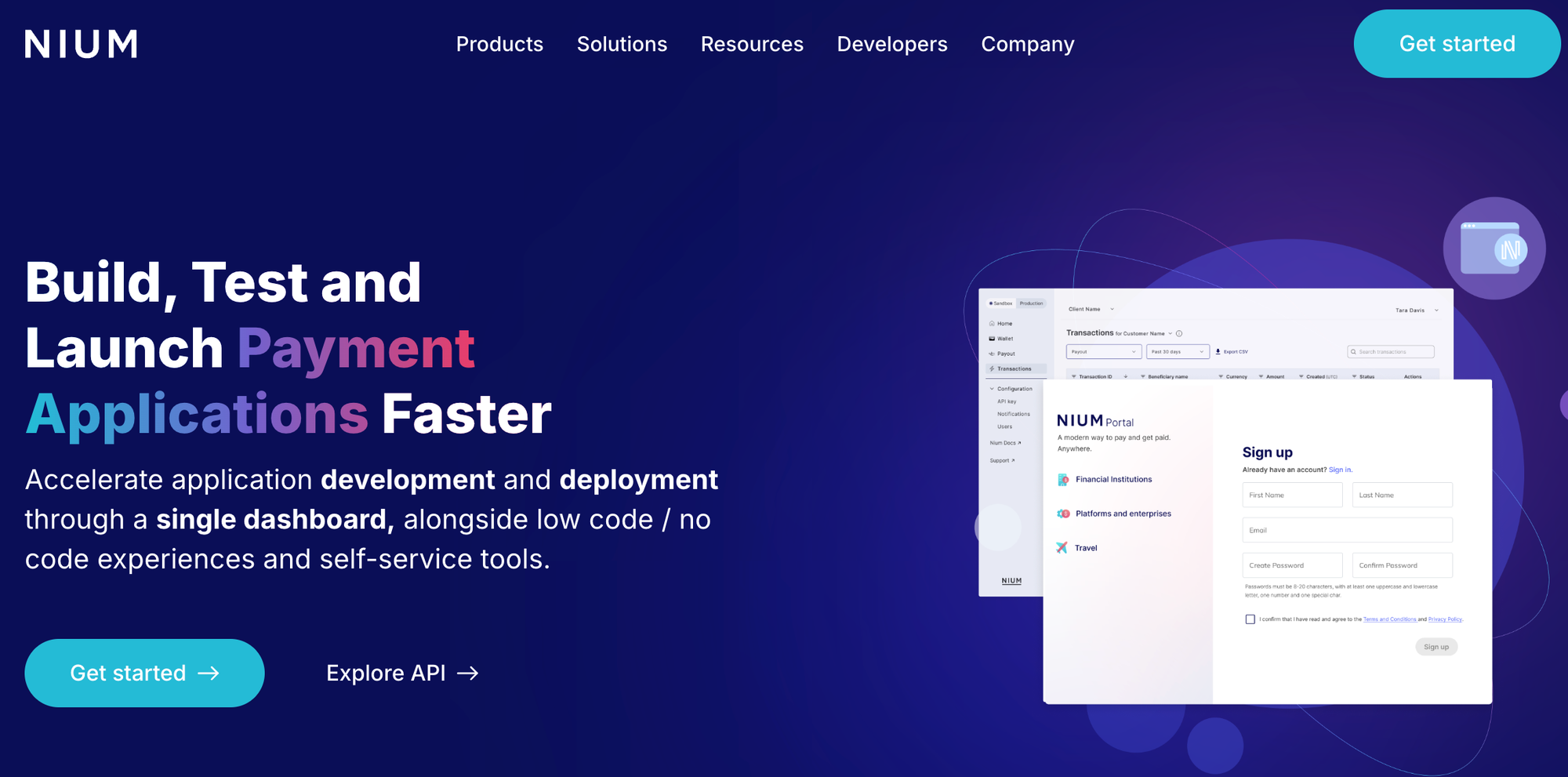The image size is (1568, 777).
Task: Open the Past 30 days dropdown
Action: tap(1178, 351)
